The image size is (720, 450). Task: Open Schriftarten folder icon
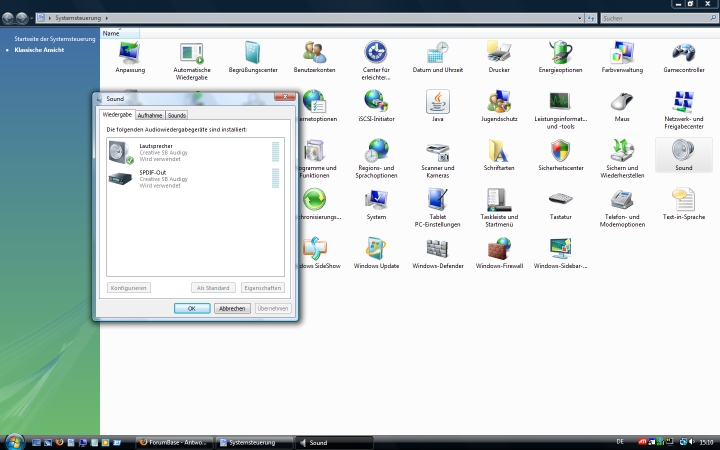pos(499,155)
